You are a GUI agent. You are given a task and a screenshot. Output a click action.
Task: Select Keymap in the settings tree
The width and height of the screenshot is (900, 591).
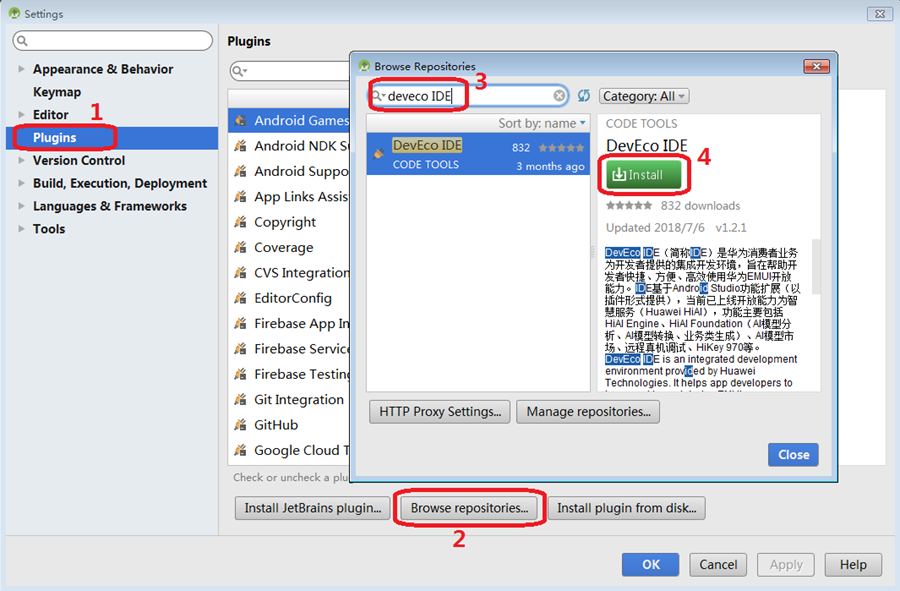(57, 92)
